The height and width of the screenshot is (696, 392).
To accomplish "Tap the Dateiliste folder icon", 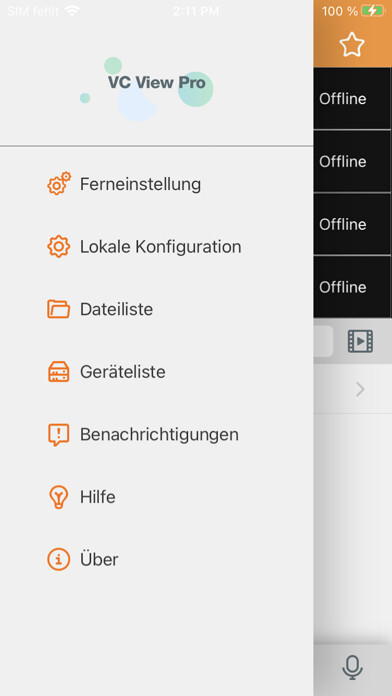I will click(x=59, y=309).
